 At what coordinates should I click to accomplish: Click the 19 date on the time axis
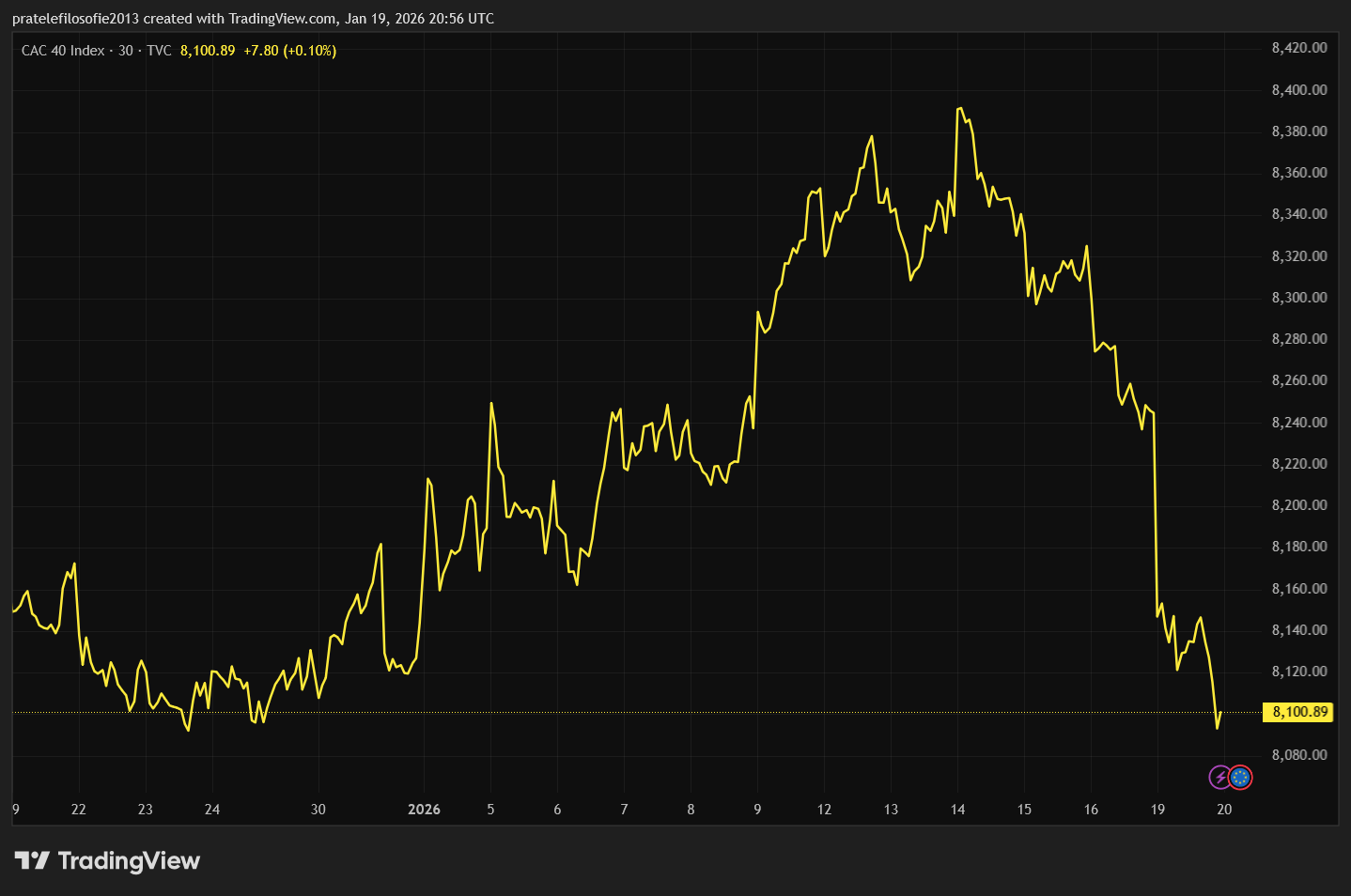(1157, 809)
